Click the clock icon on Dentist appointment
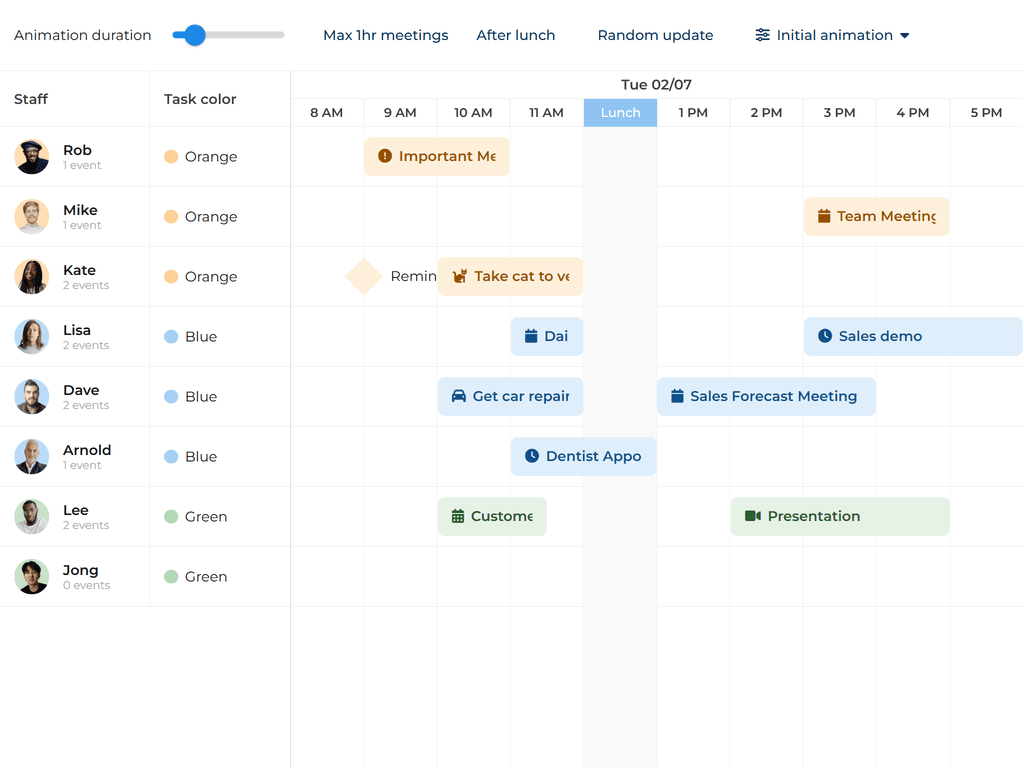Image resolution: width=1024 pixels, height=768 pixels. coord(532,456)
